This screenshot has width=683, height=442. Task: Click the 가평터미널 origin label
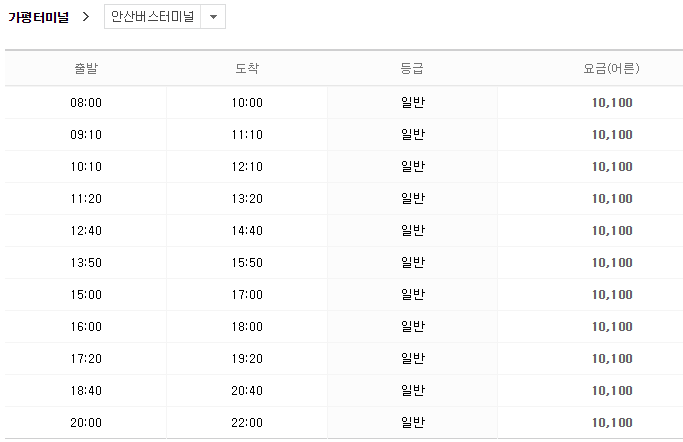38,17
